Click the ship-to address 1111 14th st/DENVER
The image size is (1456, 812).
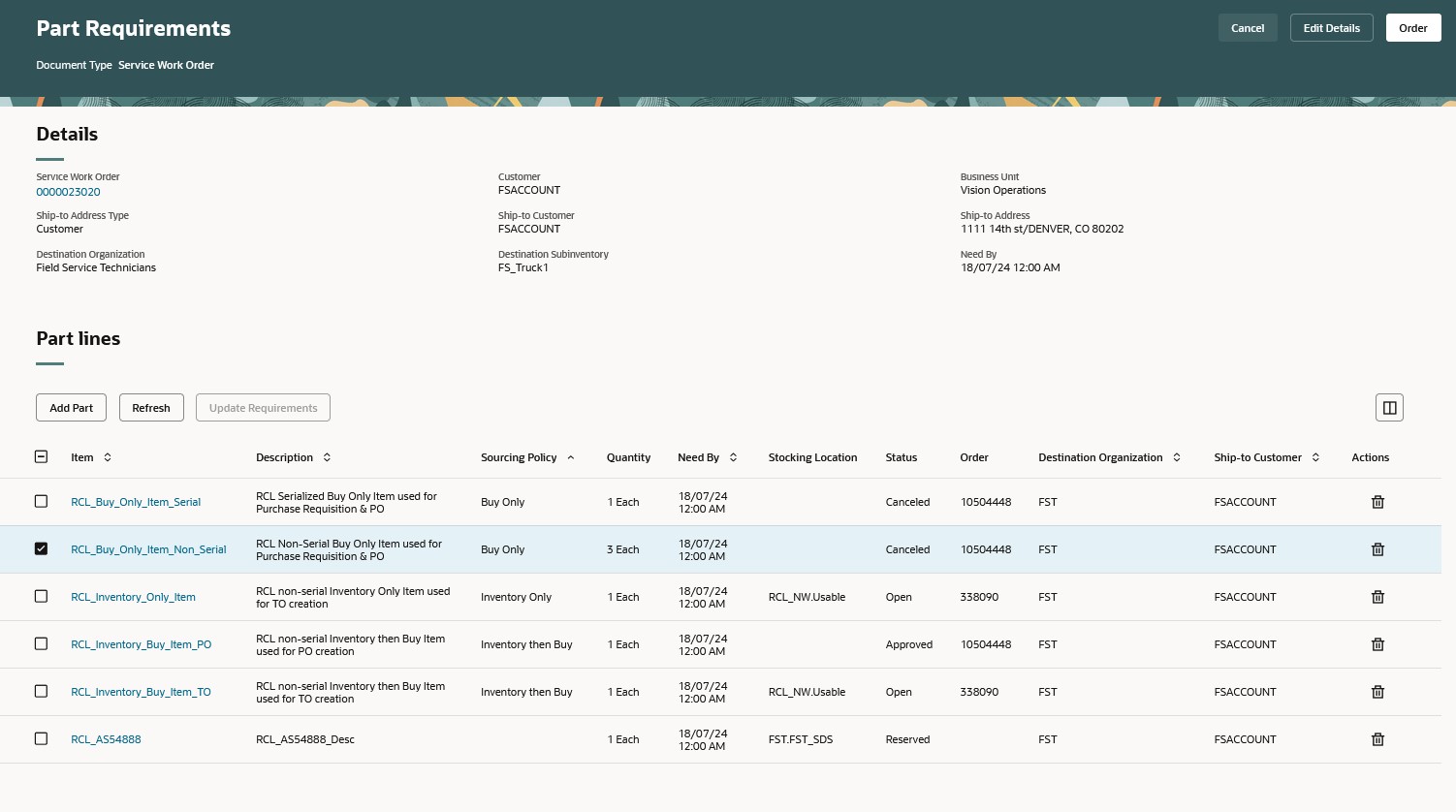(x=1042, y=229)
